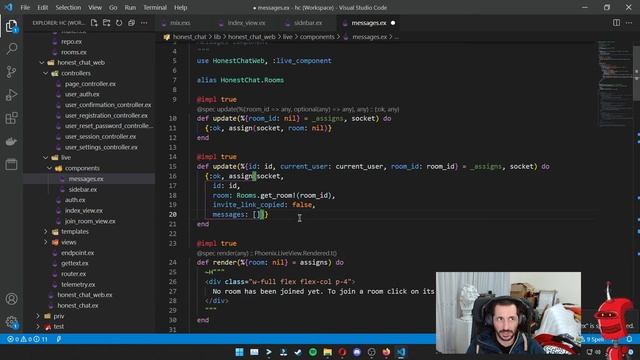Open the Go menu
Viewport: 640px width, 360px height.
pyautogui.click(x=113, y=7)
